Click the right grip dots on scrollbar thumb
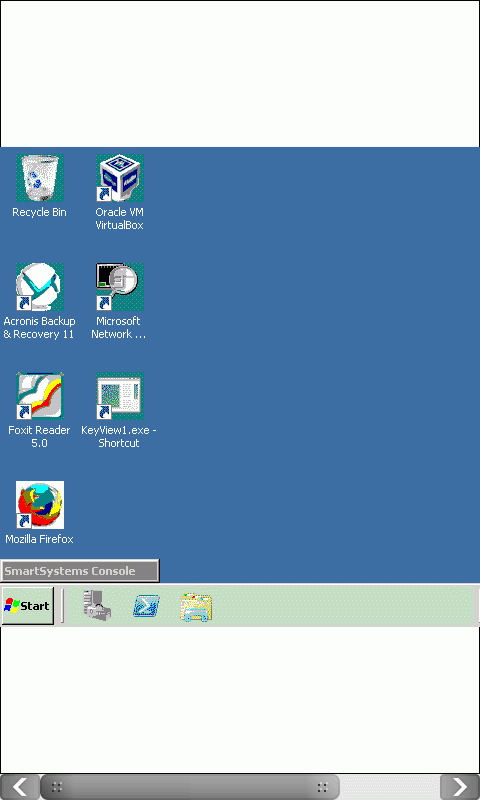 322,787
